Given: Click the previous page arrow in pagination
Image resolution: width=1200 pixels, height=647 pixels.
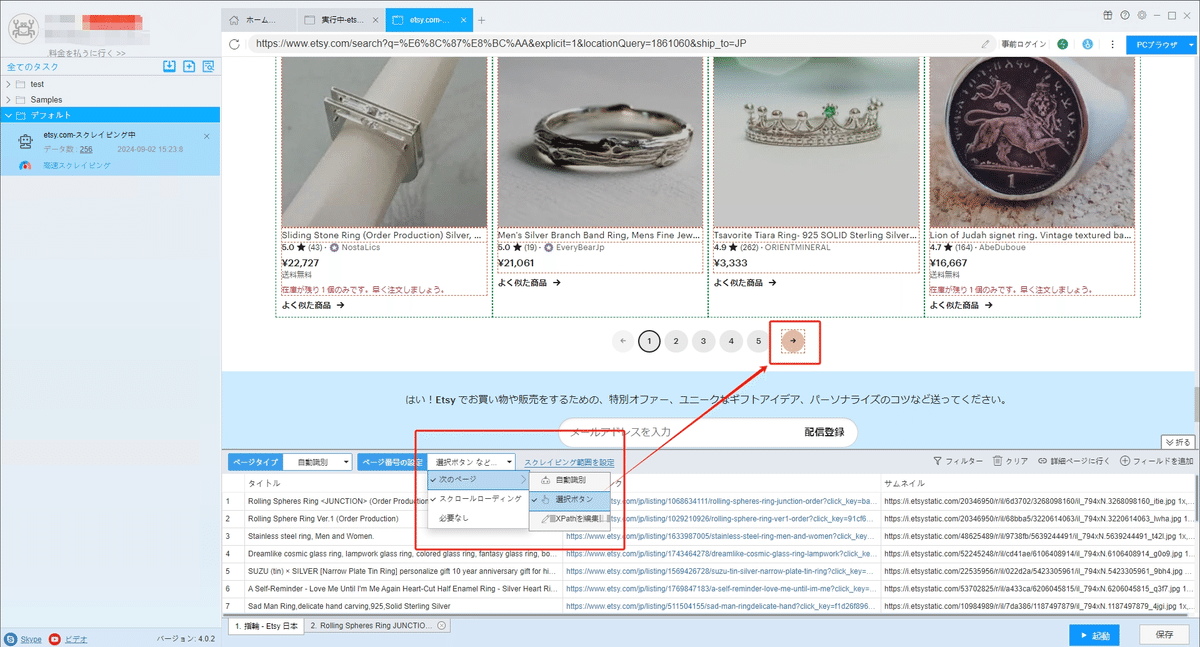Looking at the screenshot, I should tap(624, 341).
